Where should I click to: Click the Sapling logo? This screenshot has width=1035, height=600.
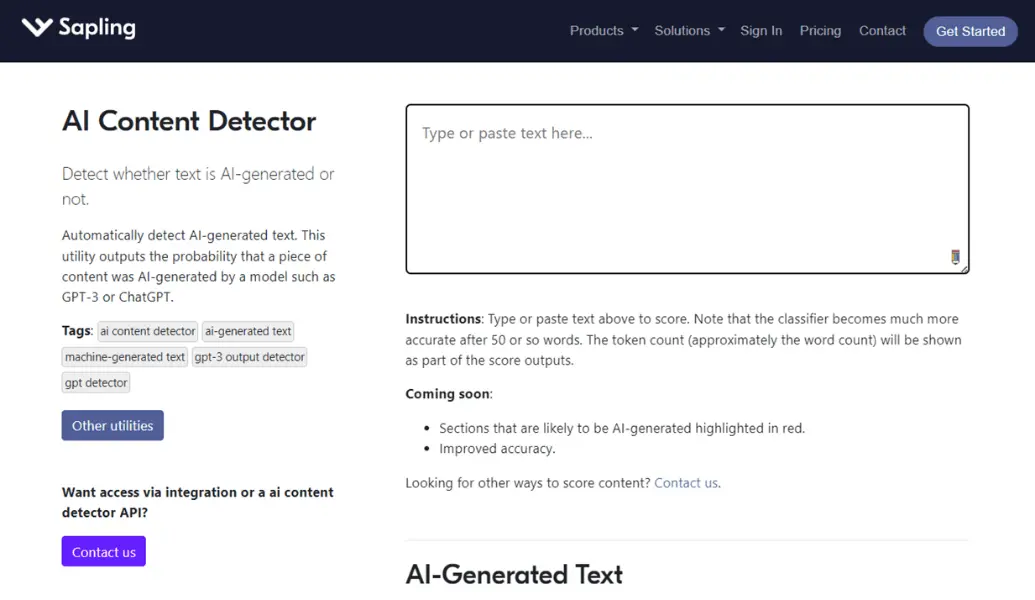pyautogui.click(x=79, y=28)
